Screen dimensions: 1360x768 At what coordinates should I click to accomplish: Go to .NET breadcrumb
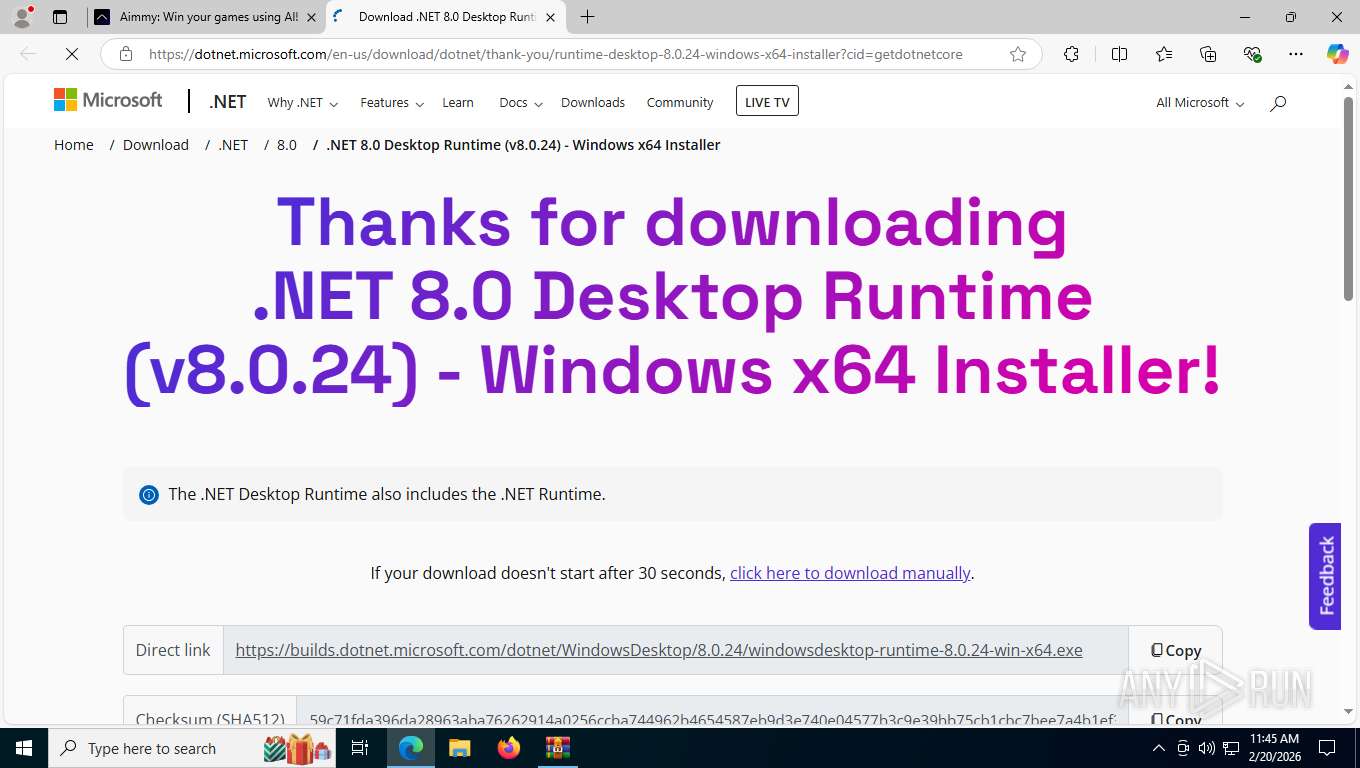(x=233, y=145)
